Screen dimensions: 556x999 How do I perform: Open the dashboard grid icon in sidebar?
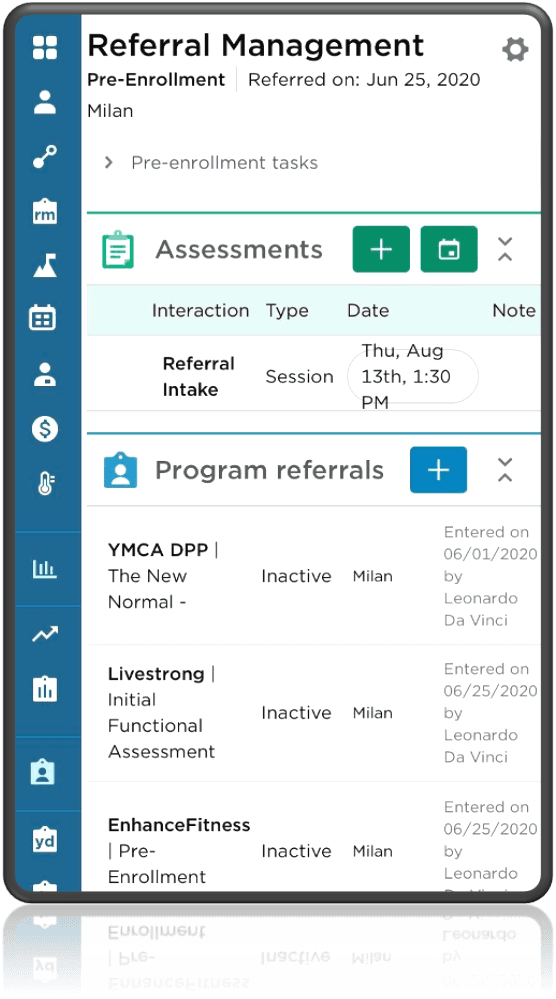(x=45, y=48)
